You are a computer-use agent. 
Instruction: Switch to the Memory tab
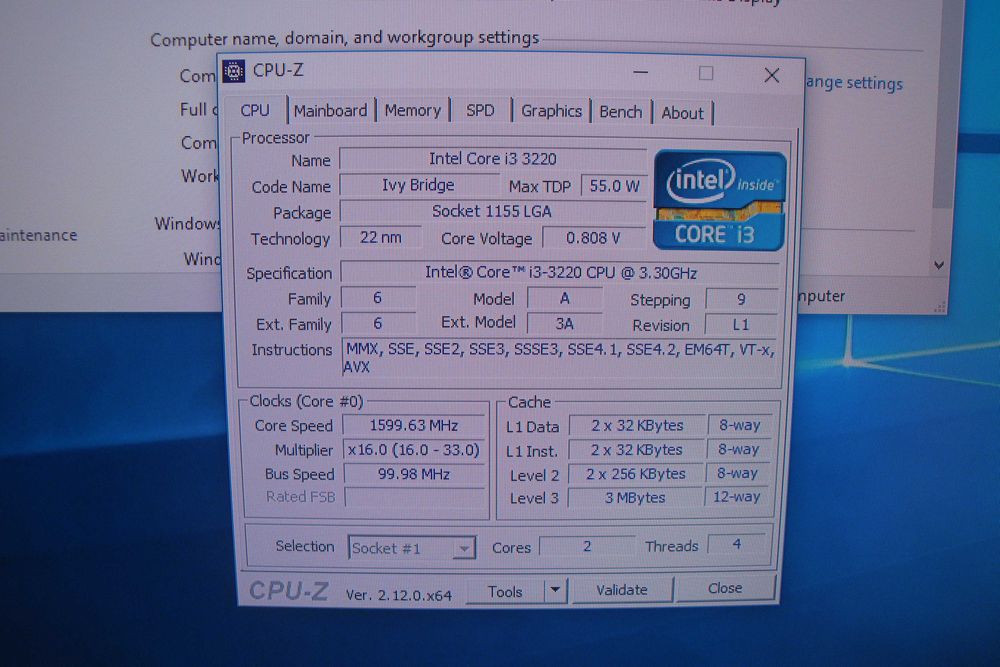tap(413, 111)
